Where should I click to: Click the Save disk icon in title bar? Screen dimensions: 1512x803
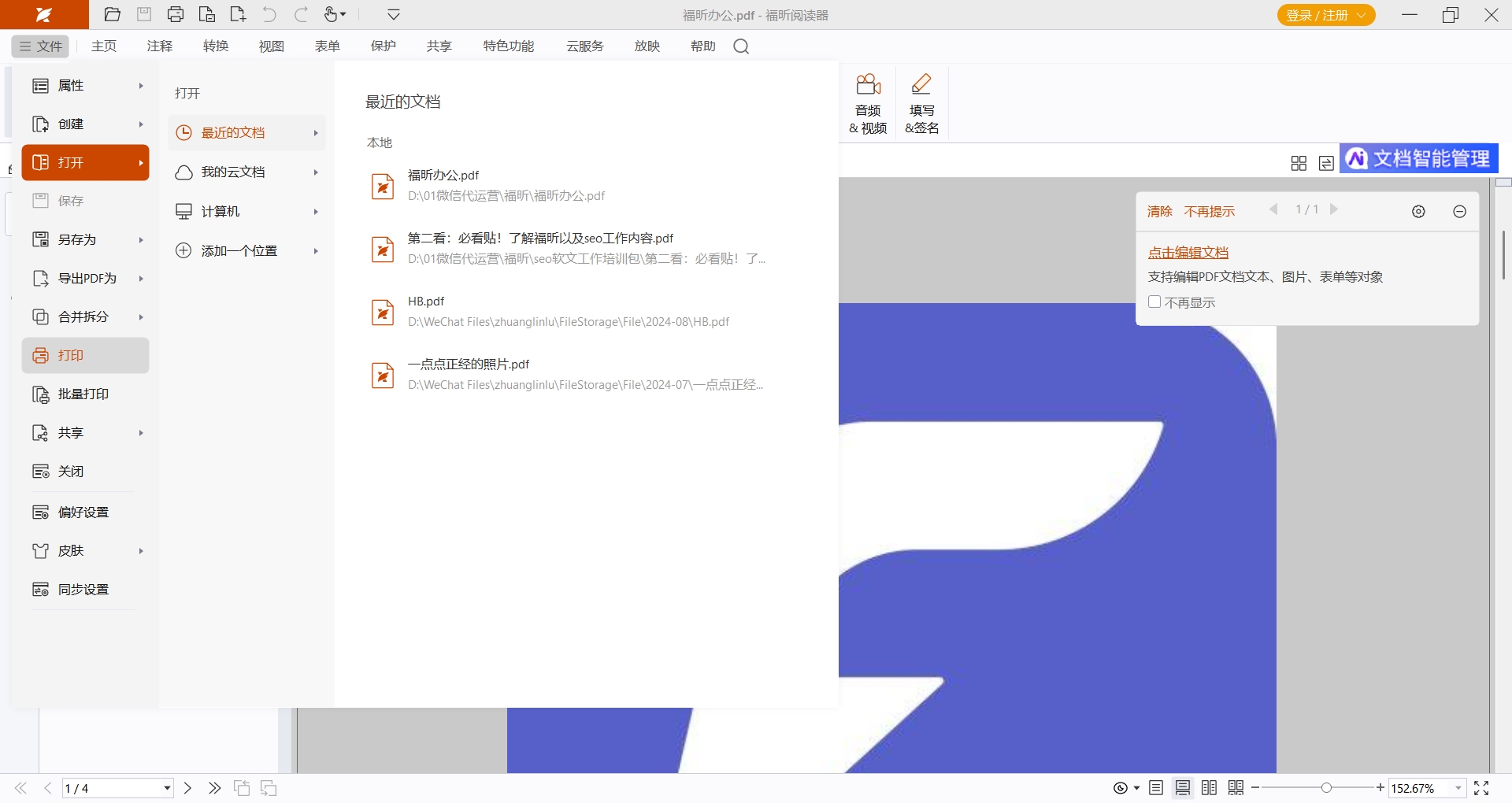[144, 14]
